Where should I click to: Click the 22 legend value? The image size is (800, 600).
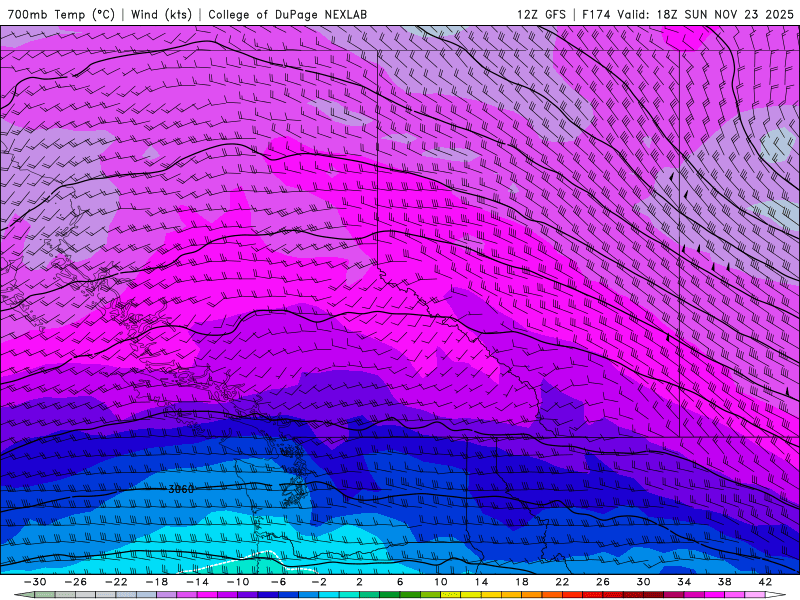tap(562, 582)
